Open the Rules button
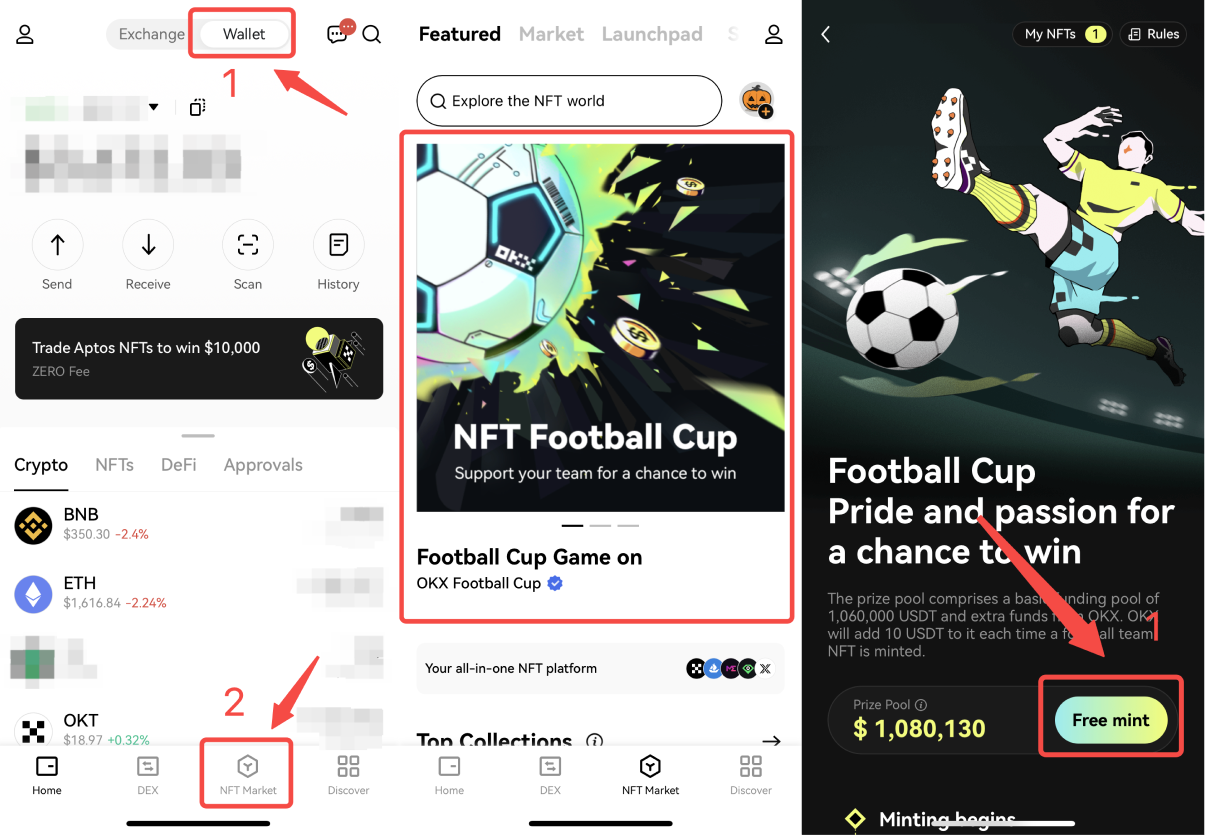The height and width of the screenshot is (838, 1210). [x=1153, y=34]
